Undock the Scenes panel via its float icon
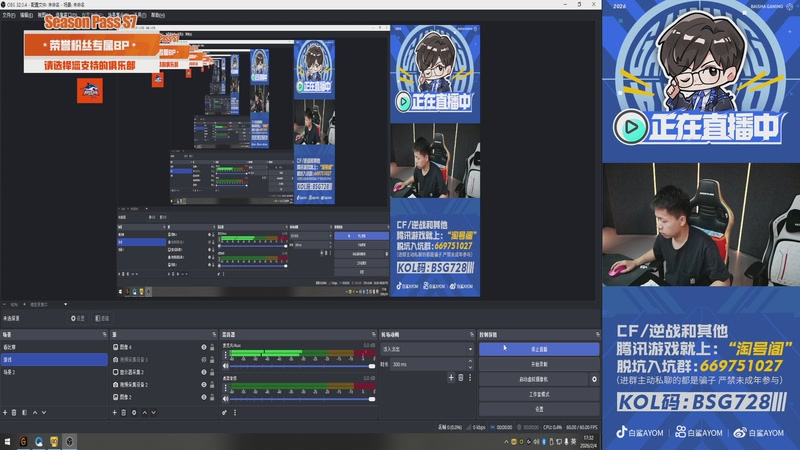Image resolution: width=800 pixels, height=450 pixels. point(105,335)
